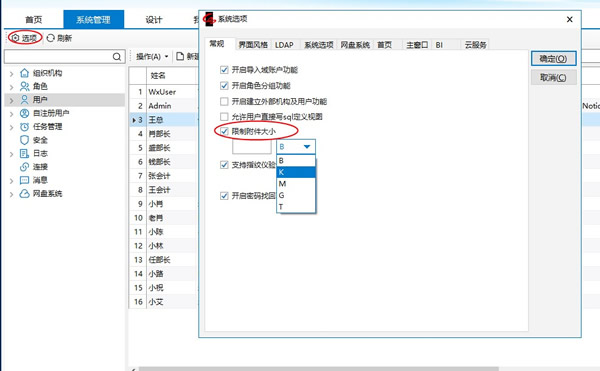Click the 消息 message icon
Viewport: 600px width, 371px height.
[x=24, y=180]
